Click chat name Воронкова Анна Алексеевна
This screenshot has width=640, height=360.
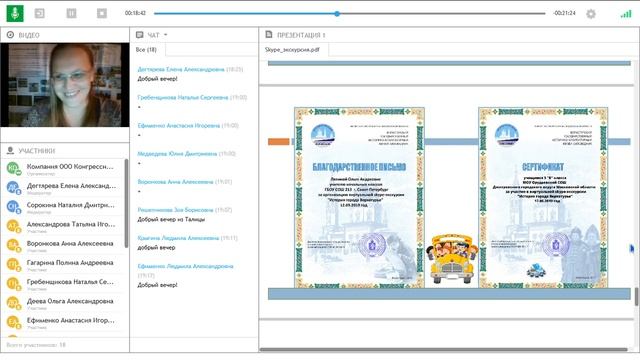tap(175, 182)
